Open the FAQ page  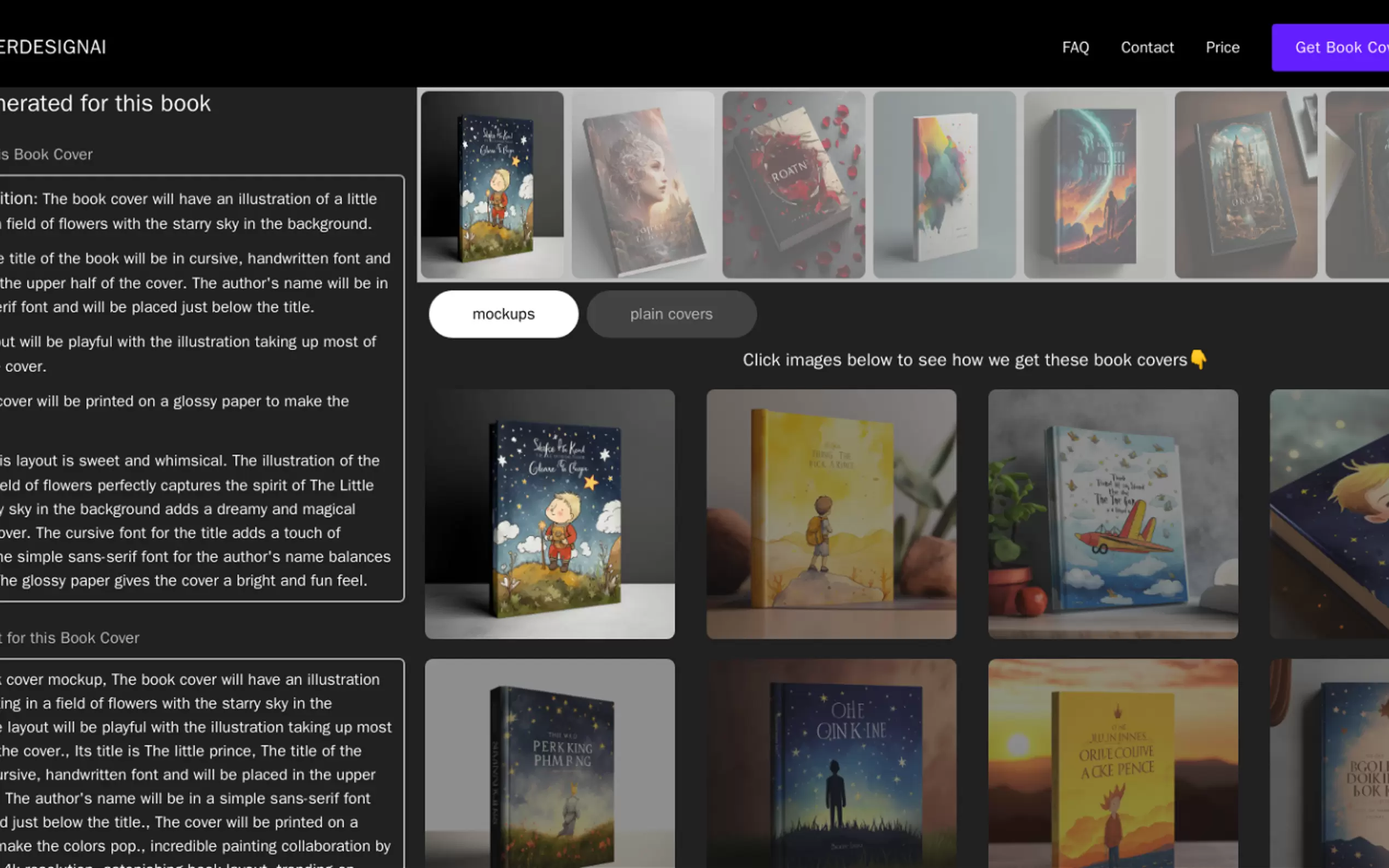point(1076,47)
